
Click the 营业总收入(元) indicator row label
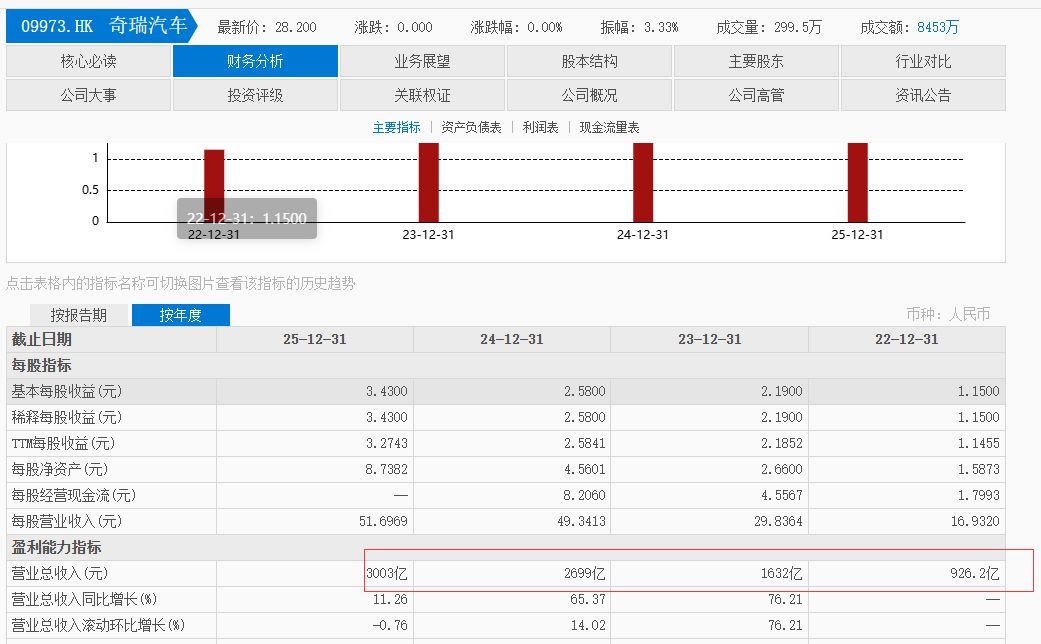click(59, 574)
